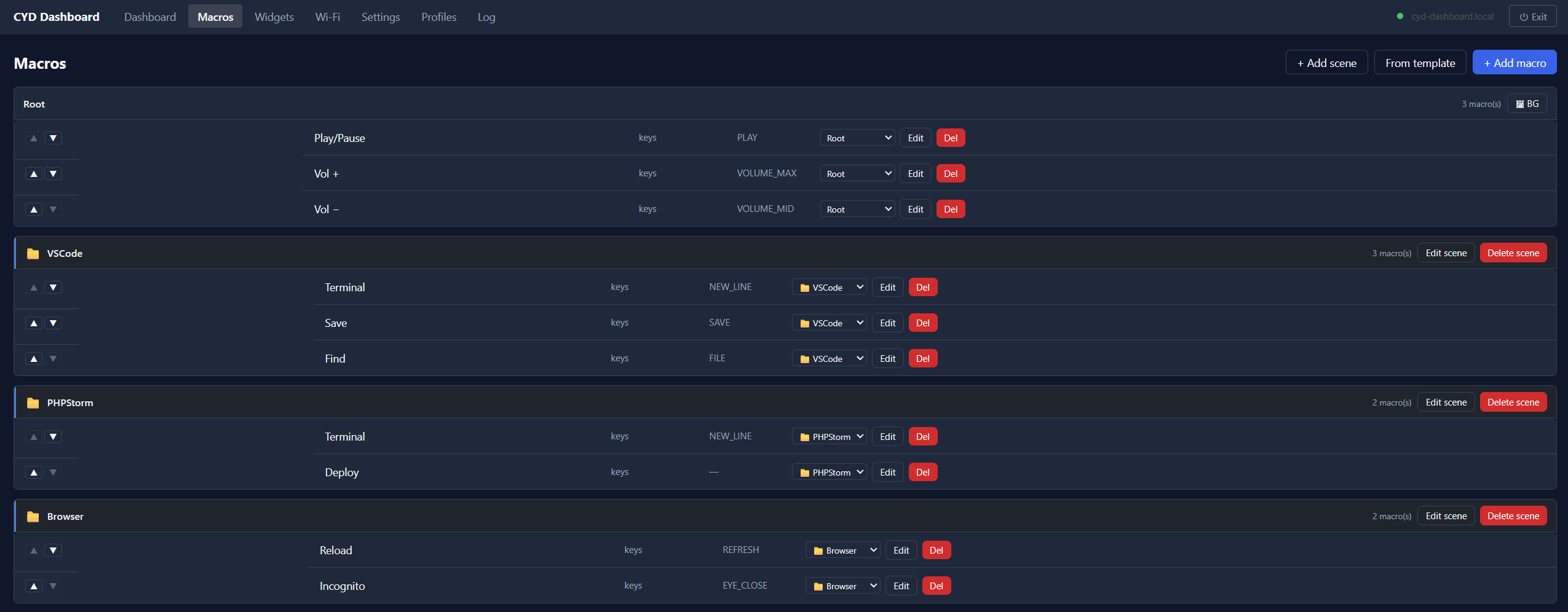This screenshot has width=1568, height=612.
Task: Create macro From template
Action: (1420, 63)
